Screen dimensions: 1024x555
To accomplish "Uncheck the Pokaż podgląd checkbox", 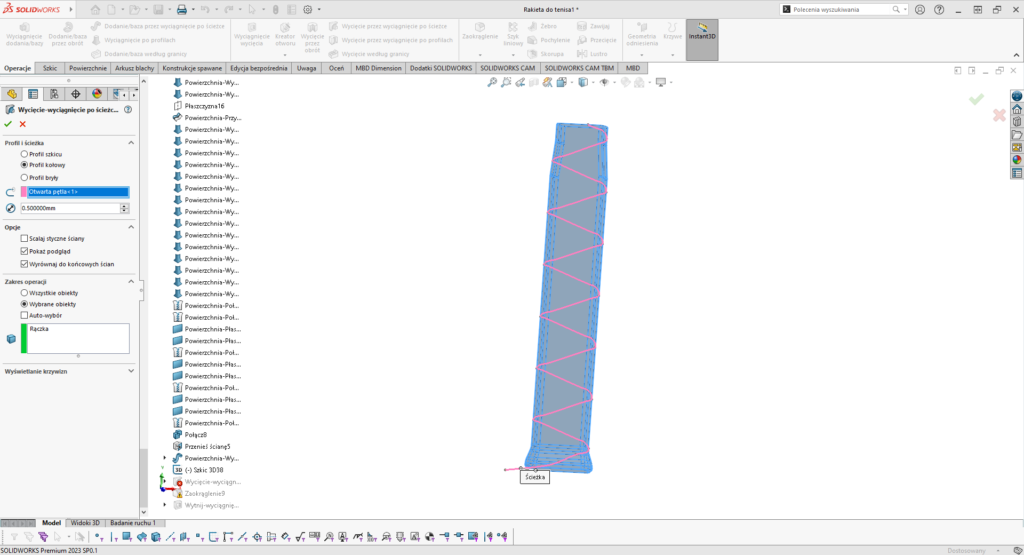I will (x=24, y=251).
